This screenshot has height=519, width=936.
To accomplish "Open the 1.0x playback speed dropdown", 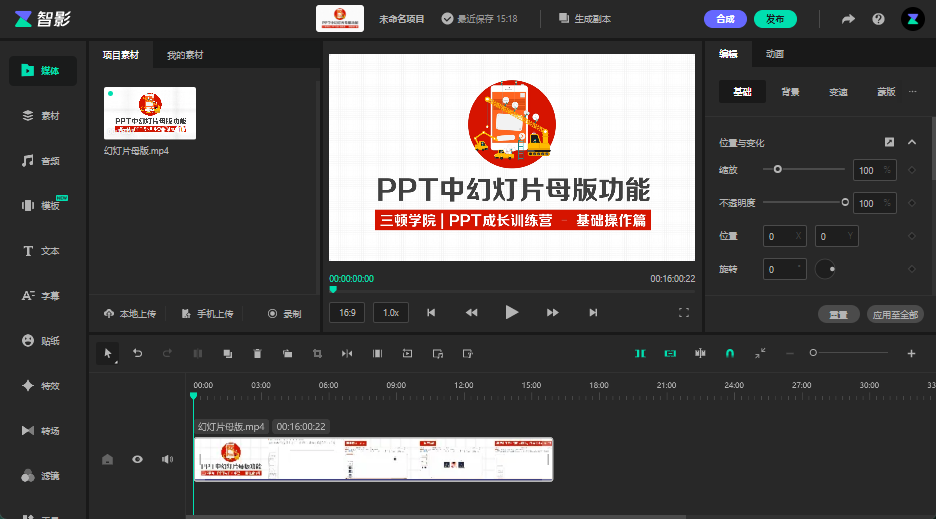I will coord(391,312).
